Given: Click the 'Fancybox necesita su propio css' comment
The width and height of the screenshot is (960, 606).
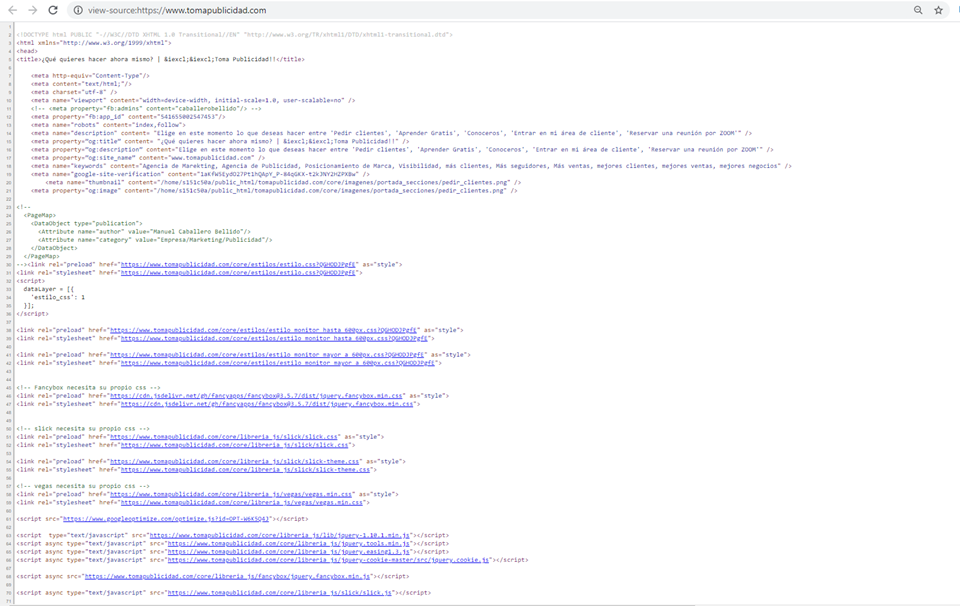Looking at the screenshot, I should click(89, 387).
